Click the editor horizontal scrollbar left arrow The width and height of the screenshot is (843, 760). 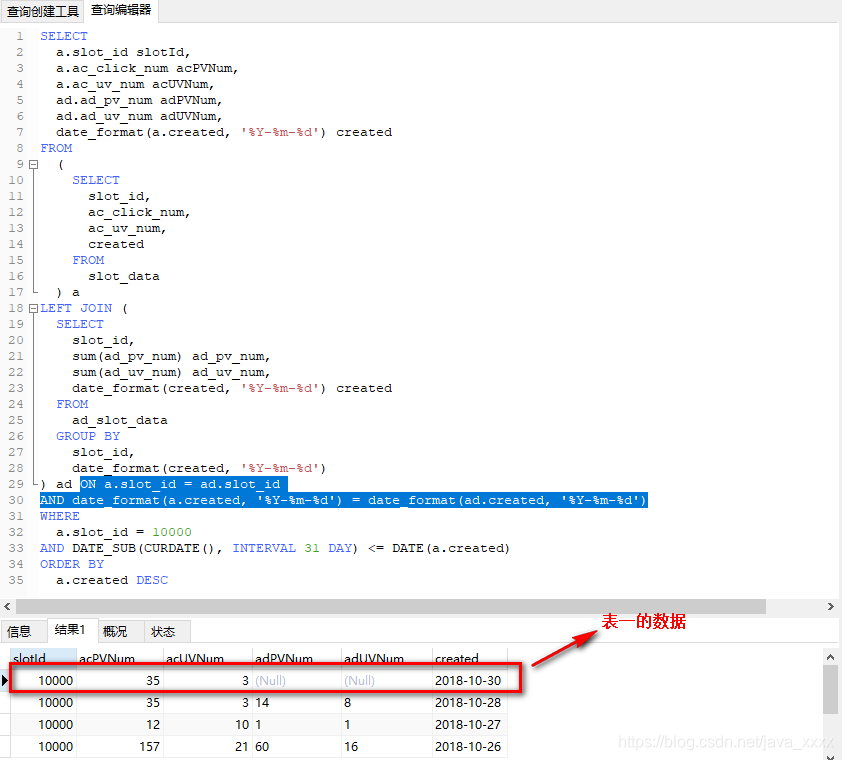7,607
